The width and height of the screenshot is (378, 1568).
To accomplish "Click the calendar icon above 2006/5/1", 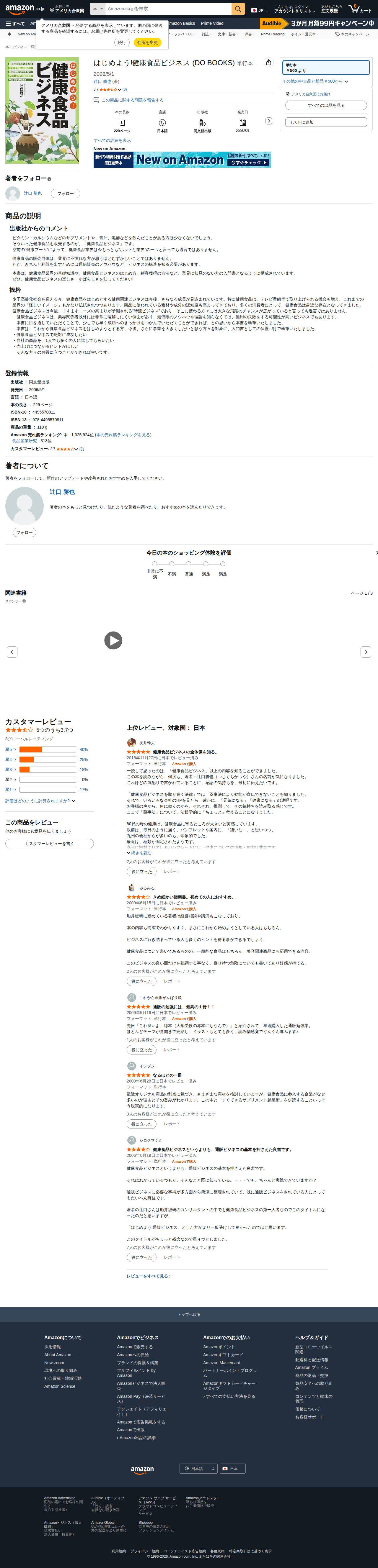I will tap(243, 122).
